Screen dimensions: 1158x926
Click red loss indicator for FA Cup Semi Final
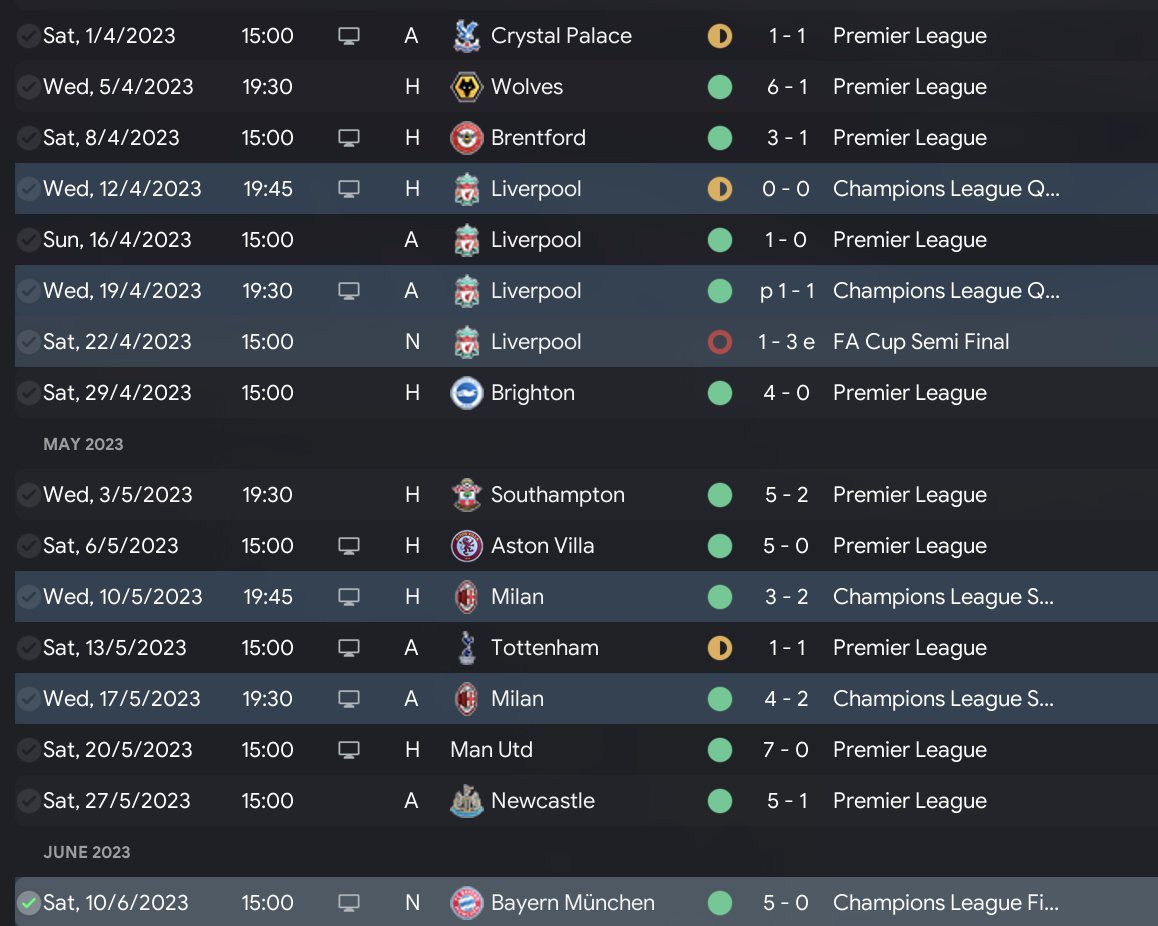coord(719,342)
